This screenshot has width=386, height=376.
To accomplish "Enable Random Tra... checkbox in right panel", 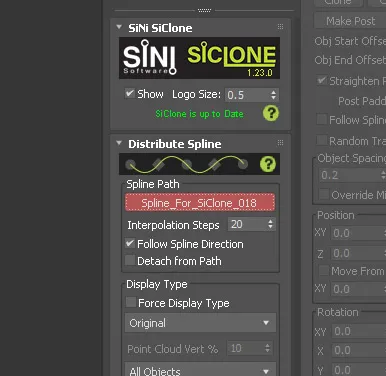I will coord(322,140).
